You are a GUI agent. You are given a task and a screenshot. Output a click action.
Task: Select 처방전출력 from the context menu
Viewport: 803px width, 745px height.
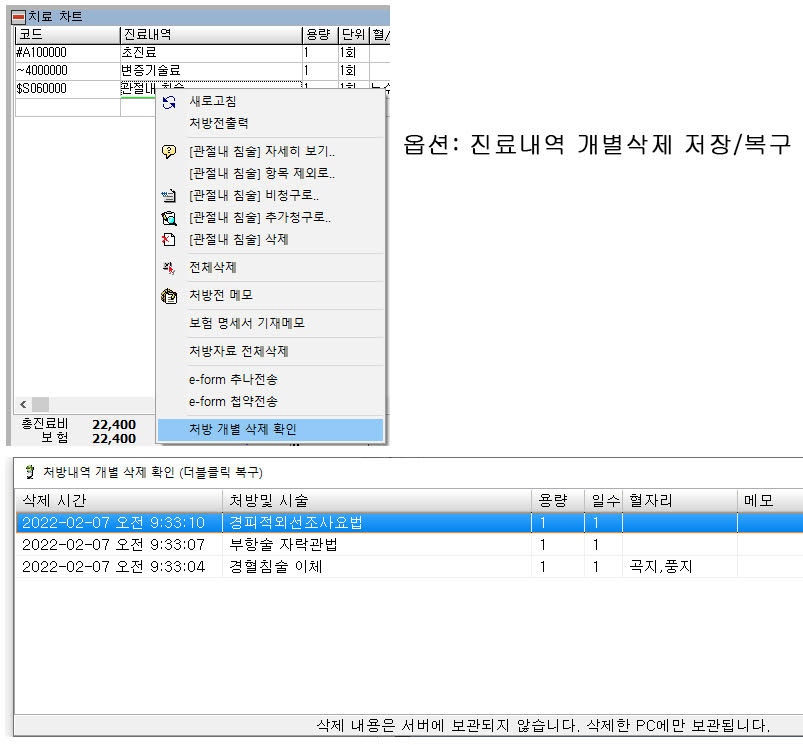click(x=218, y=123)
